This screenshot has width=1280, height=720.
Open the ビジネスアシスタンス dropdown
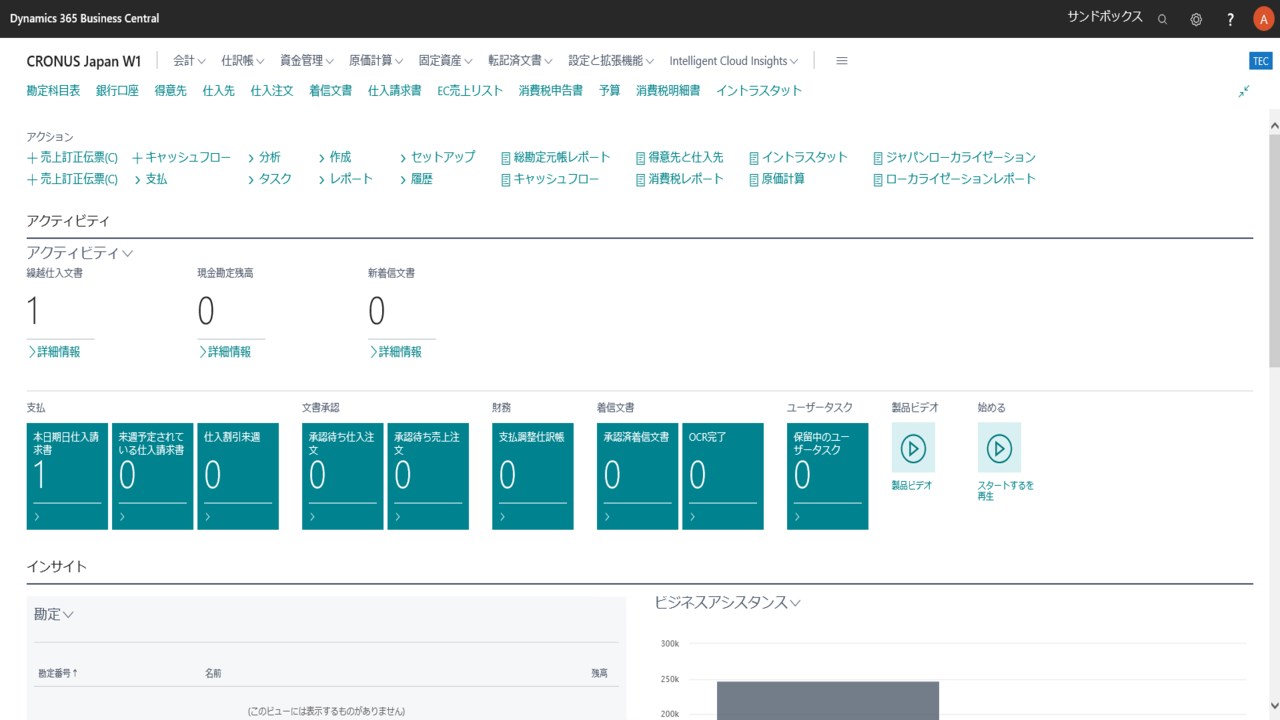tap(728, 602)
